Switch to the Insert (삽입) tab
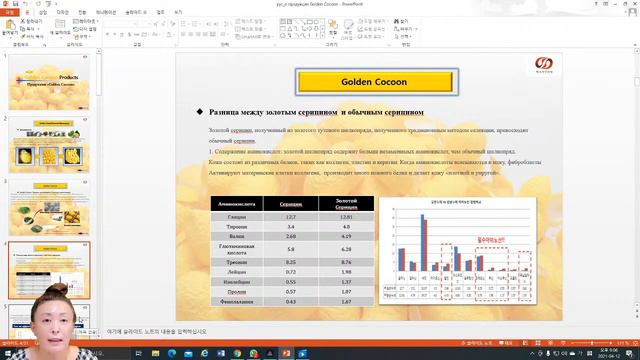The height and width of the screenshot is (360, 640). tap(43, 12)
